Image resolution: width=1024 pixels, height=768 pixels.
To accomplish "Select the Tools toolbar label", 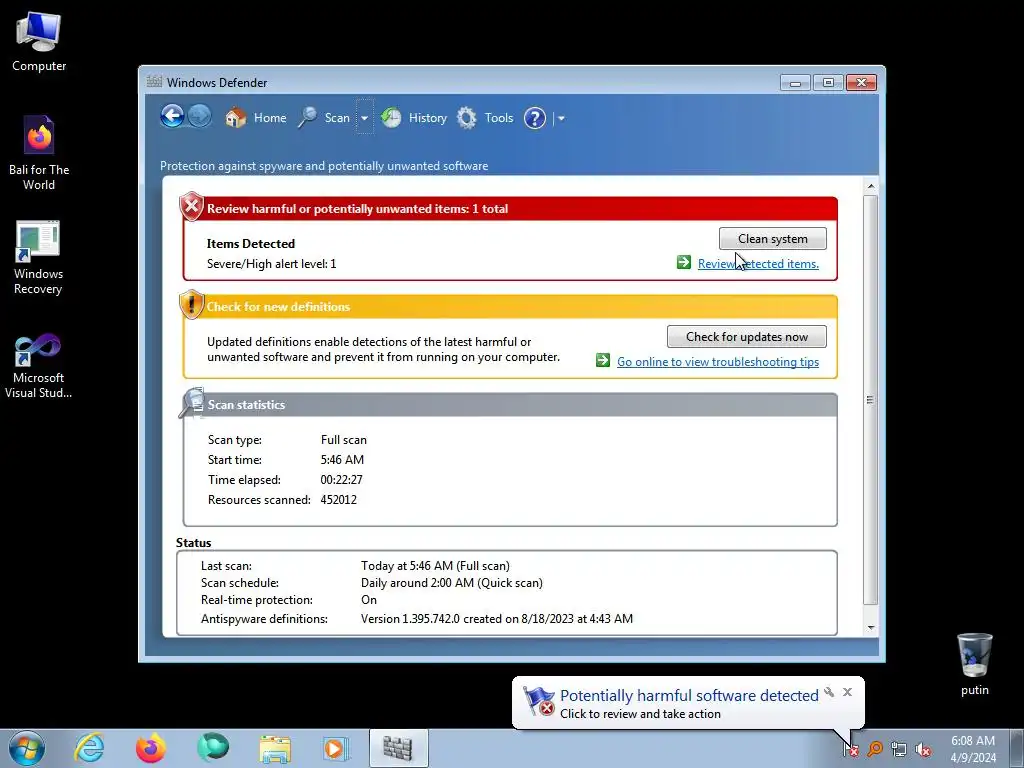I will [499, 118].
